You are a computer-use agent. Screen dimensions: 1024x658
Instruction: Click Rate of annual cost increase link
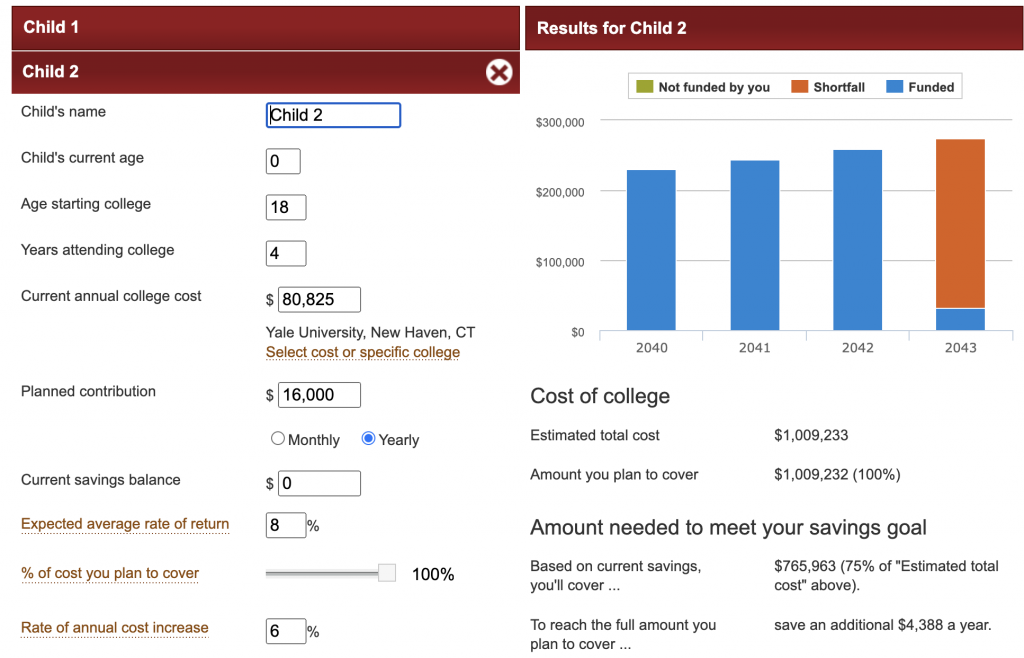click(x=115, y=628)
